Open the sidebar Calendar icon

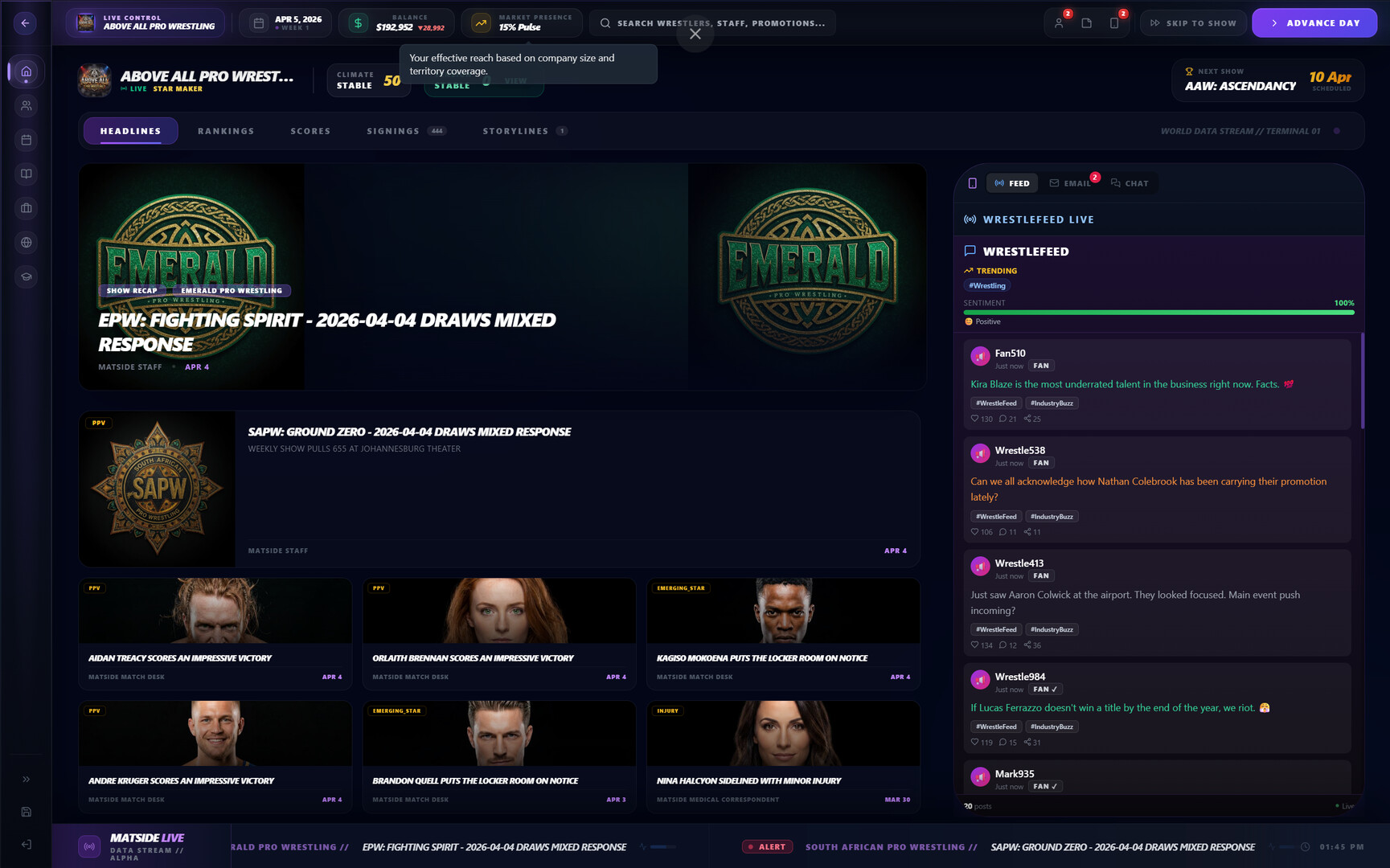tap(26, 139)
